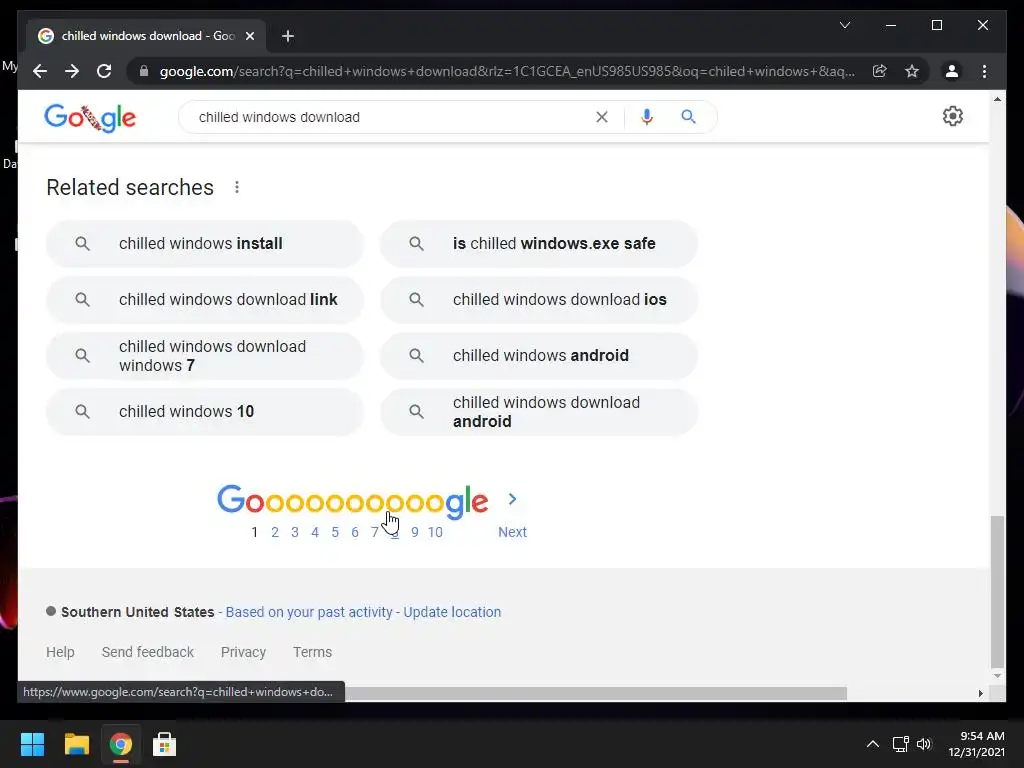This screenshot has width=1024, height=768.
Task: Open Chrome three-dot menu
Action: [x=984, y=71]
